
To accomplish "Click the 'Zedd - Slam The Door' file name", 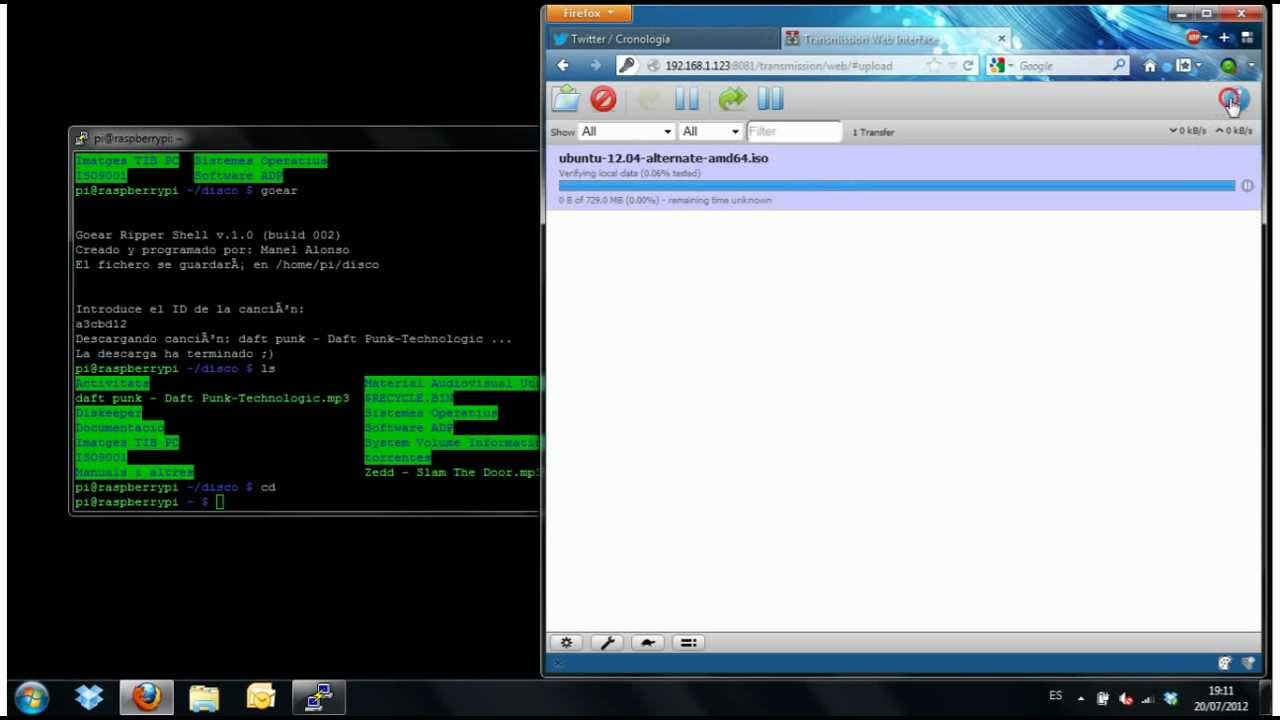I will 452,472.
